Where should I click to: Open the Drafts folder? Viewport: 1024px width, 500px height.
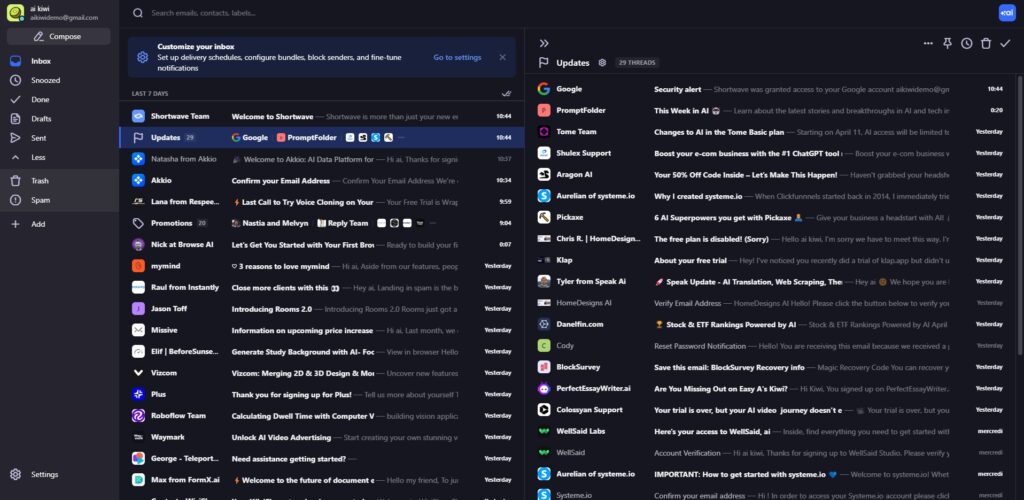pos(40,119)
